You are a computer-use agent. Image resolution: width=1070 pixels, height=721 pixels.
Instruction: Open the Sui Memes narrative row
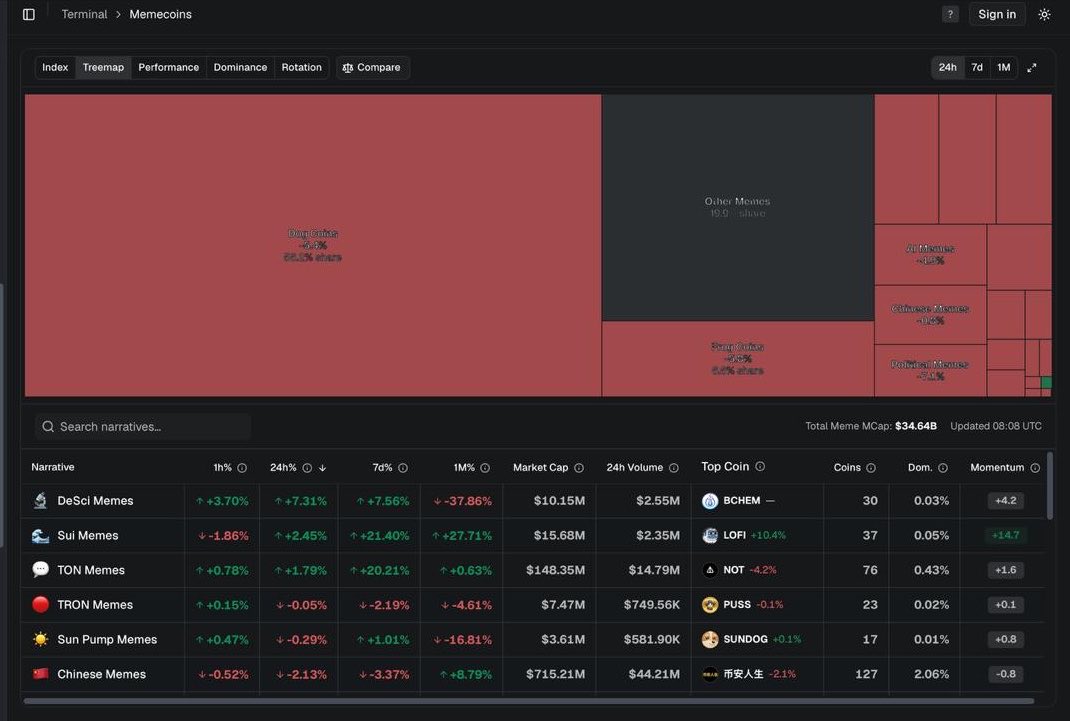point(534,535)
